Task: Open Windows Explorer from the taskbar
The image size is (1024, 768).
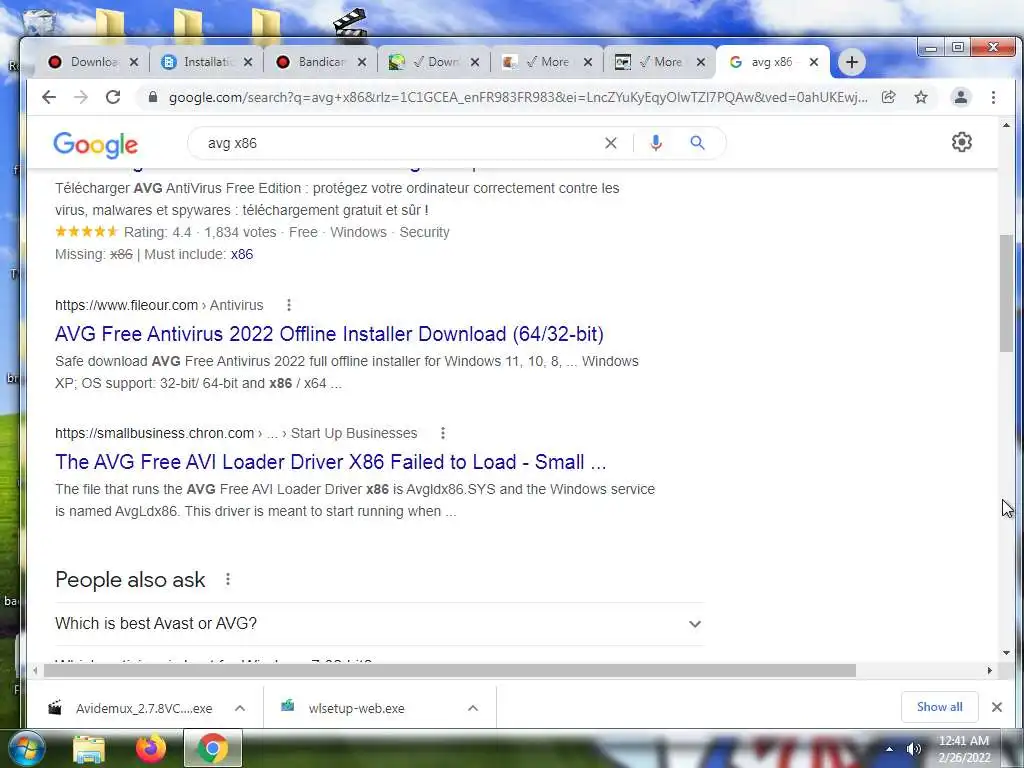Action: [x=89, y=748]
